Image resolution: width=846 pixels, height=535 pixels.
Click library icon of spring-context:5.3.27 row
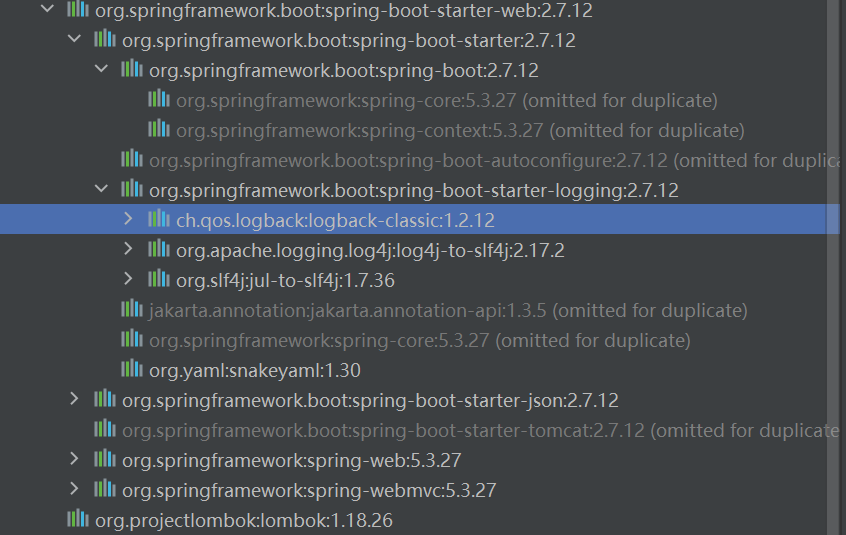159,128
